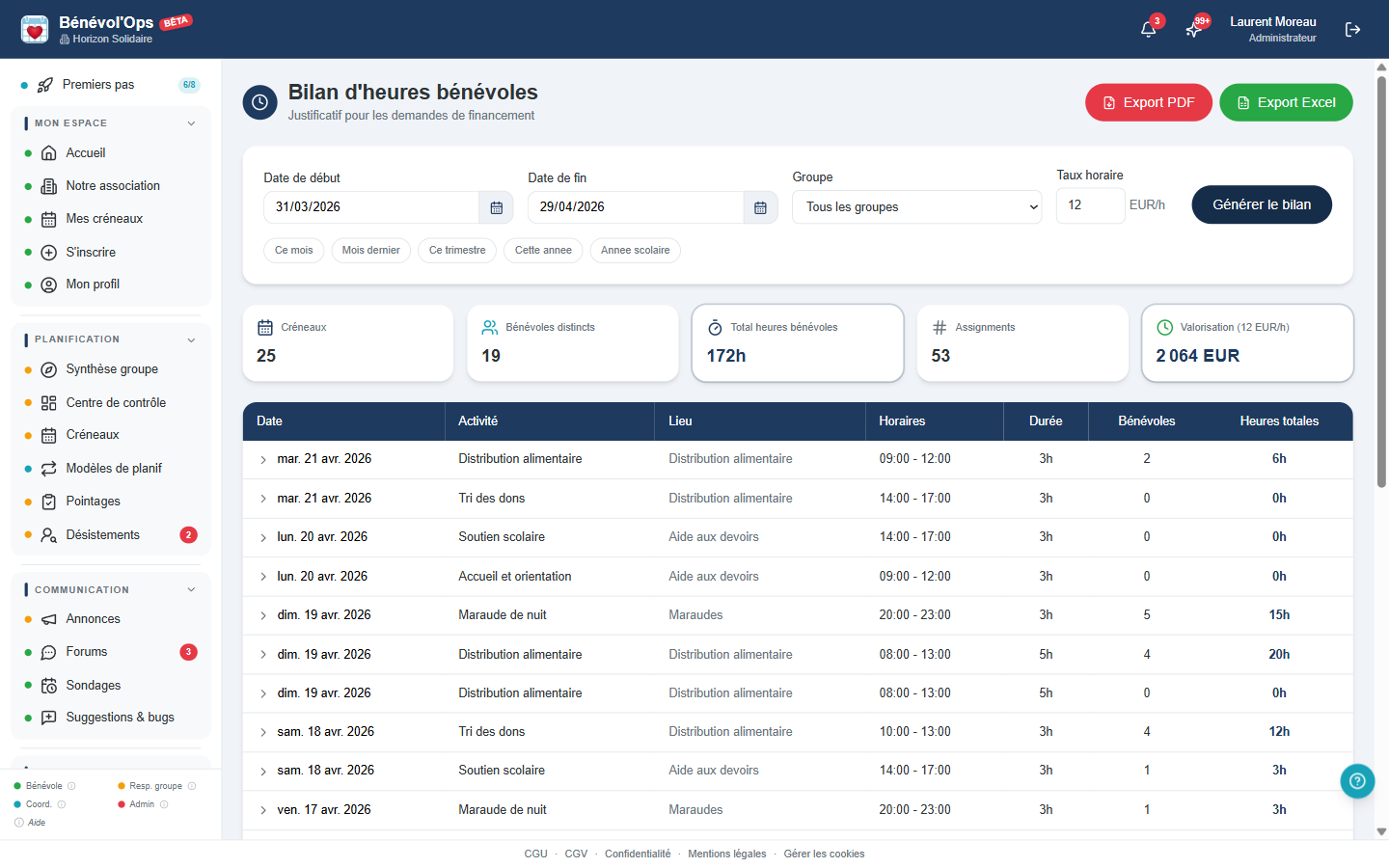The width and height of the screenshot is (1389, 868).
Task: Click the logout icon in header
Action: (x=1352, y=30)
